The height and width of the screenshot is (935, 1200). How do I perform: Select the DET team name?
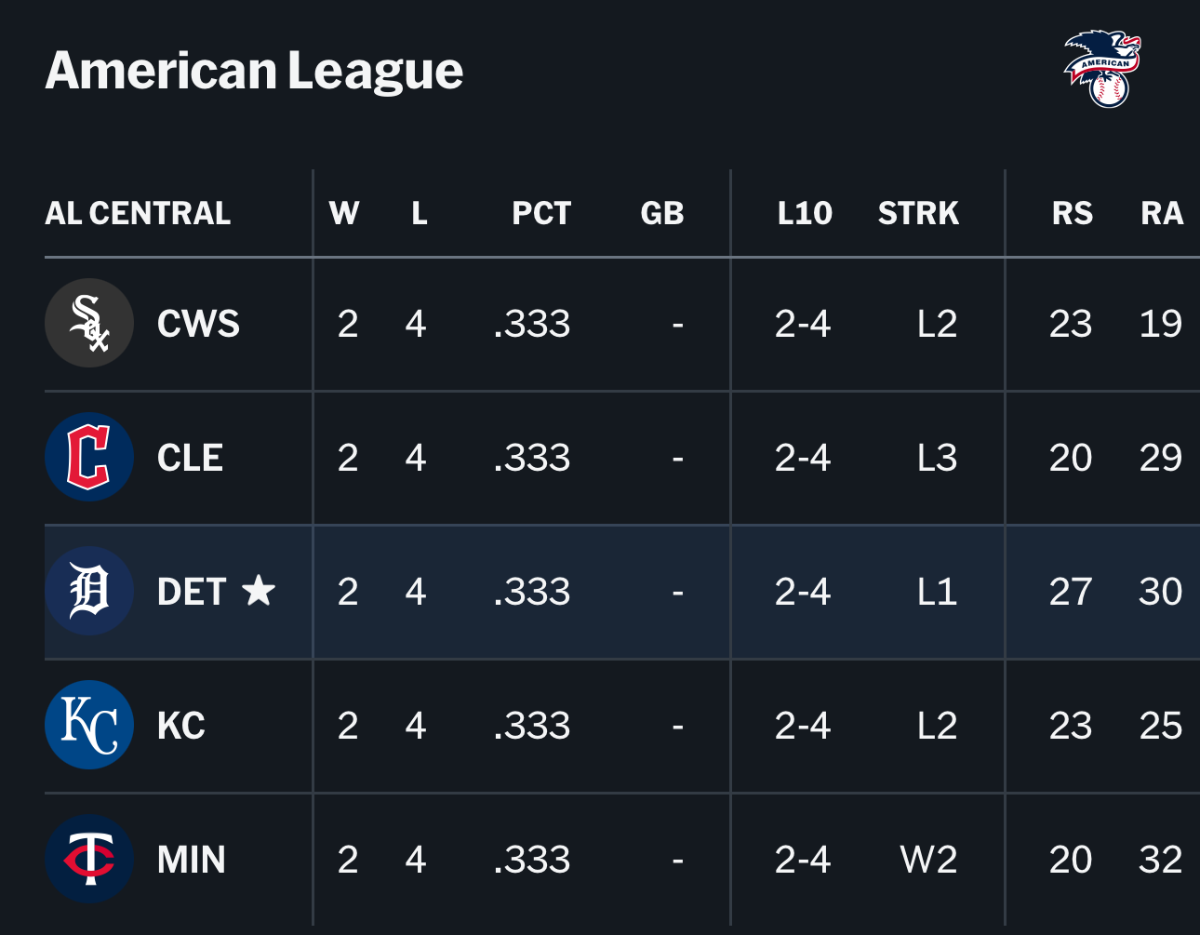(x=192, y=591)
